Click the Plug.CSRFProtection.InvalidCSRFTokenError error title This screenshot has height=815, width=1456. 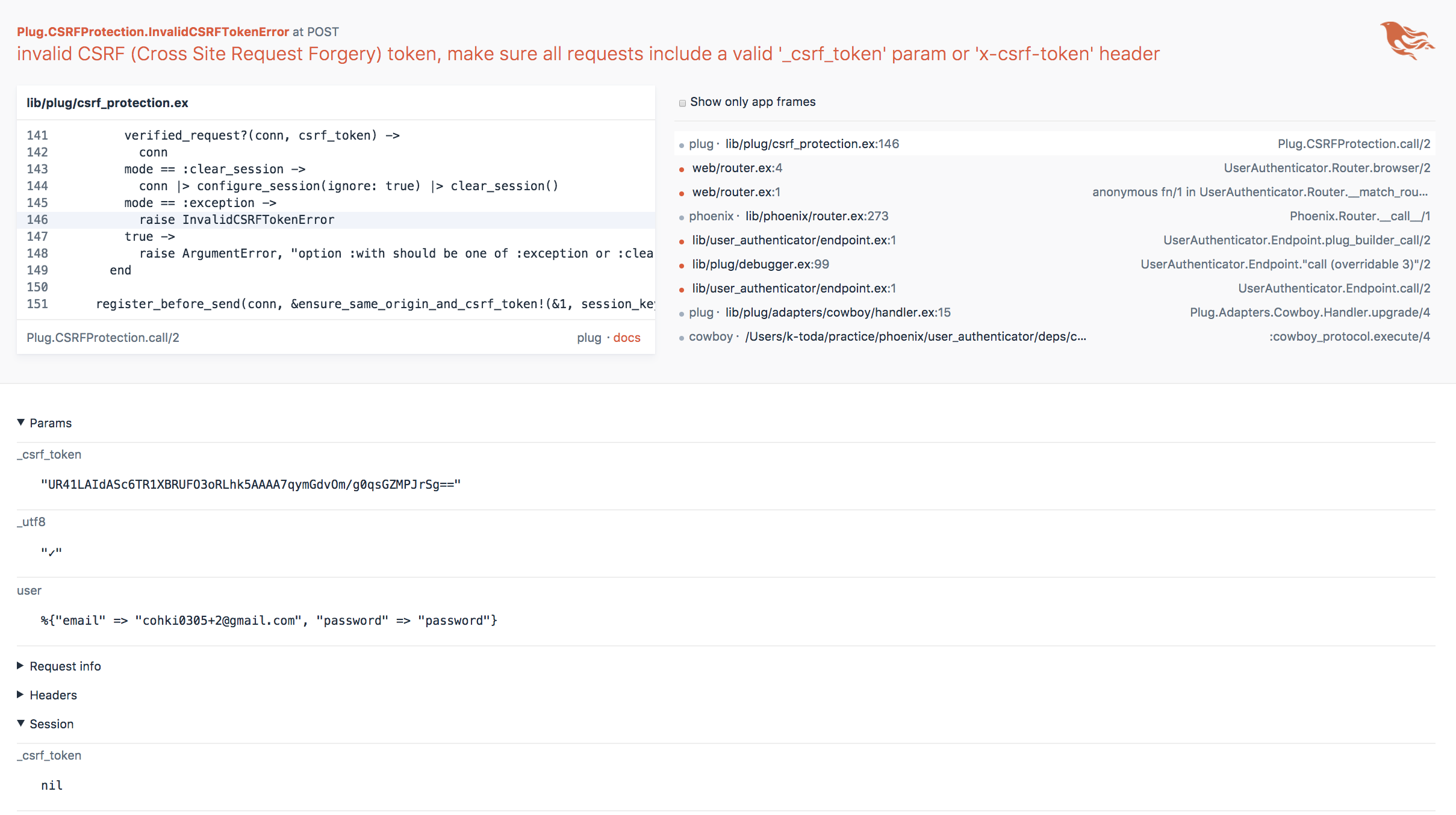pos(153,31)
